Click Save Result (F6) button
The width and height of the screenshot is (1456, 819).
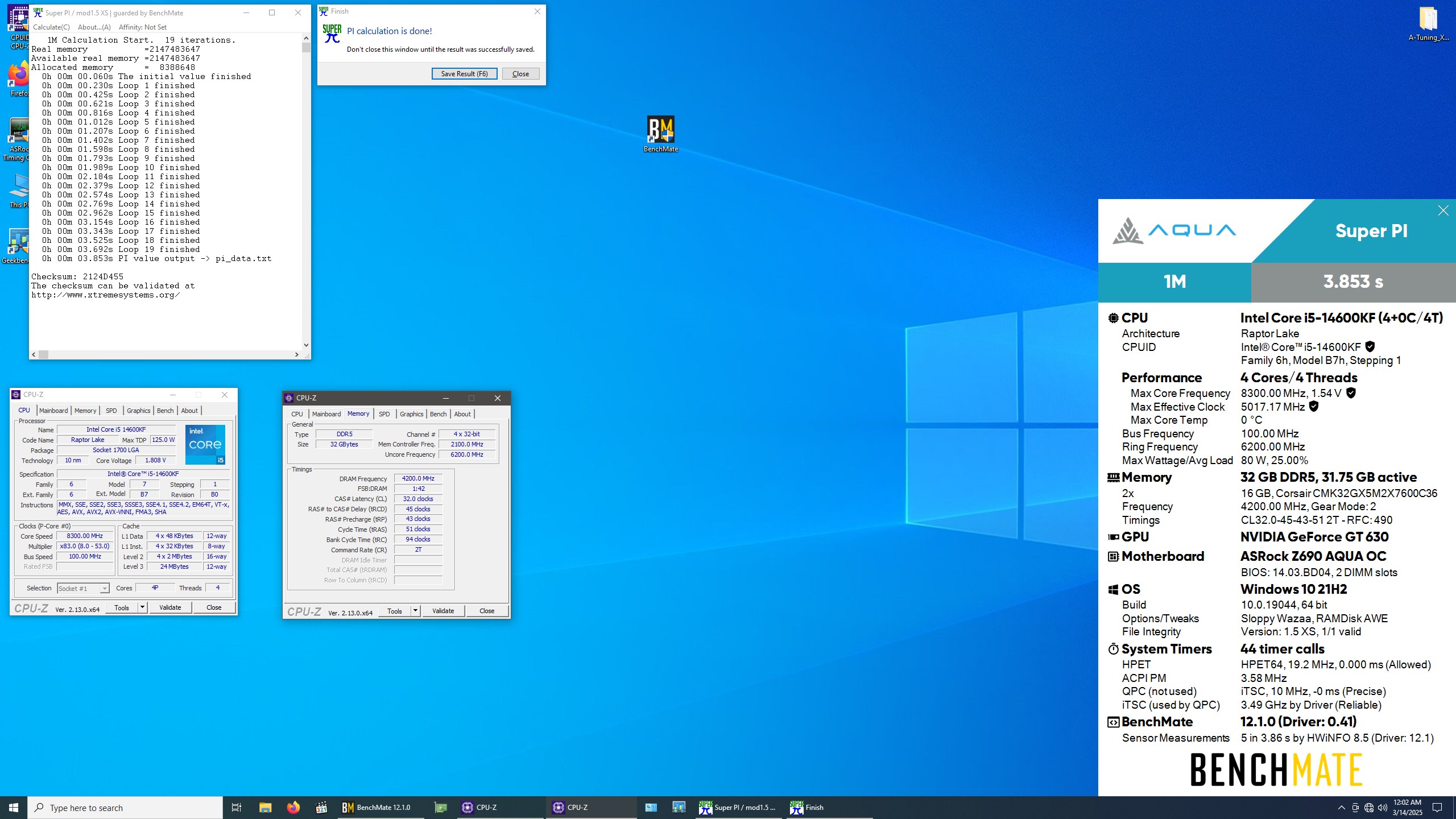click(464, 74)
